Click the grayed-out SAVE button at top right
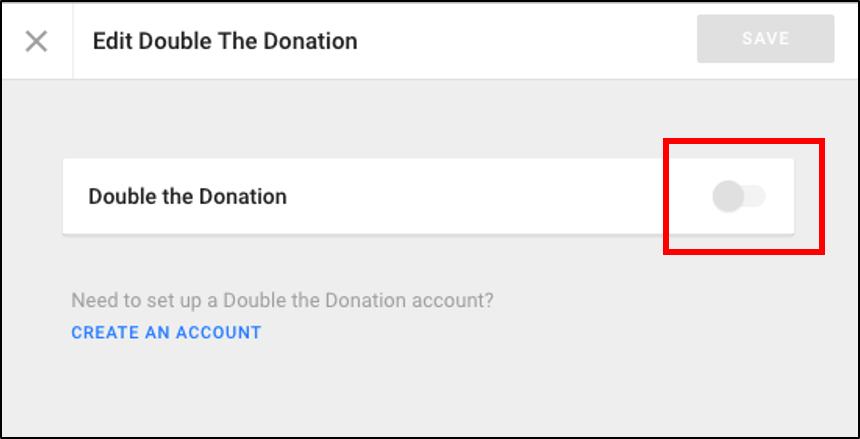Image resolution: width=860 pixels, height=439 pixels. pyautogui.click(x=765, y=40)
